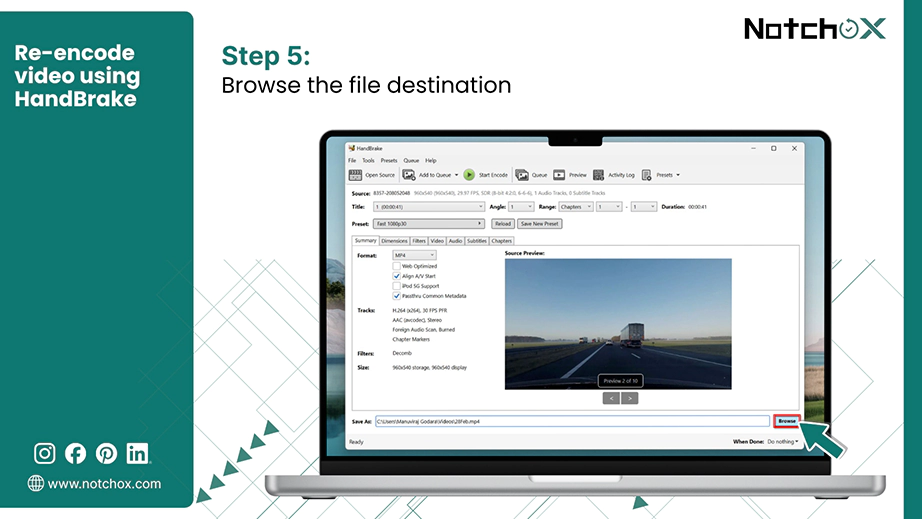Image resolution: width=922 pixels, height=519 pixels.
Task: Open the Presets menu in the menu bar
Action: [389, 160]
